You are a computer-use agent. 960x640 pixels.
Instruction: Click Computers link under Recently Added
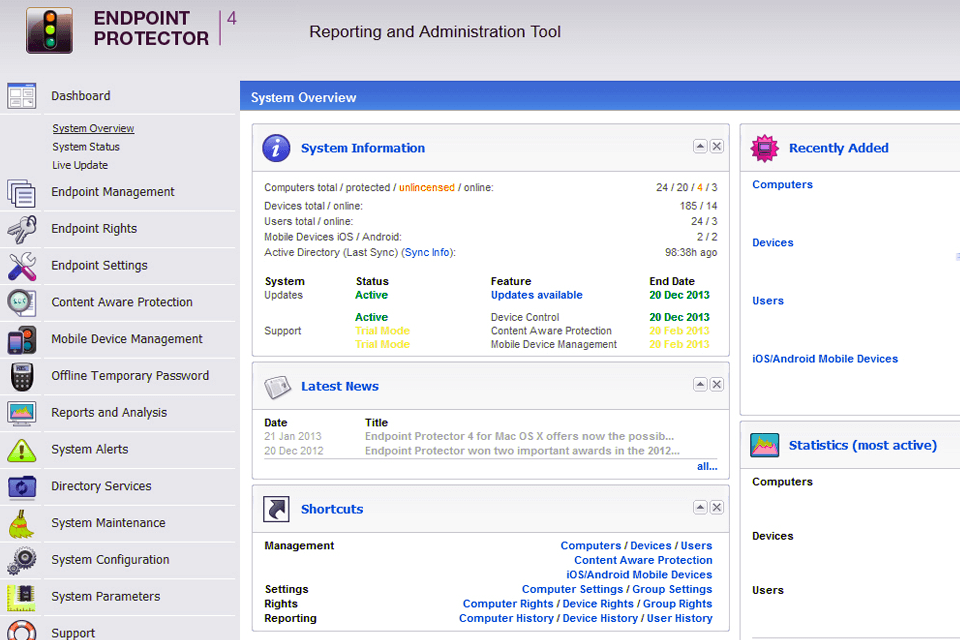pyautogui.click(x=782, y=184)
